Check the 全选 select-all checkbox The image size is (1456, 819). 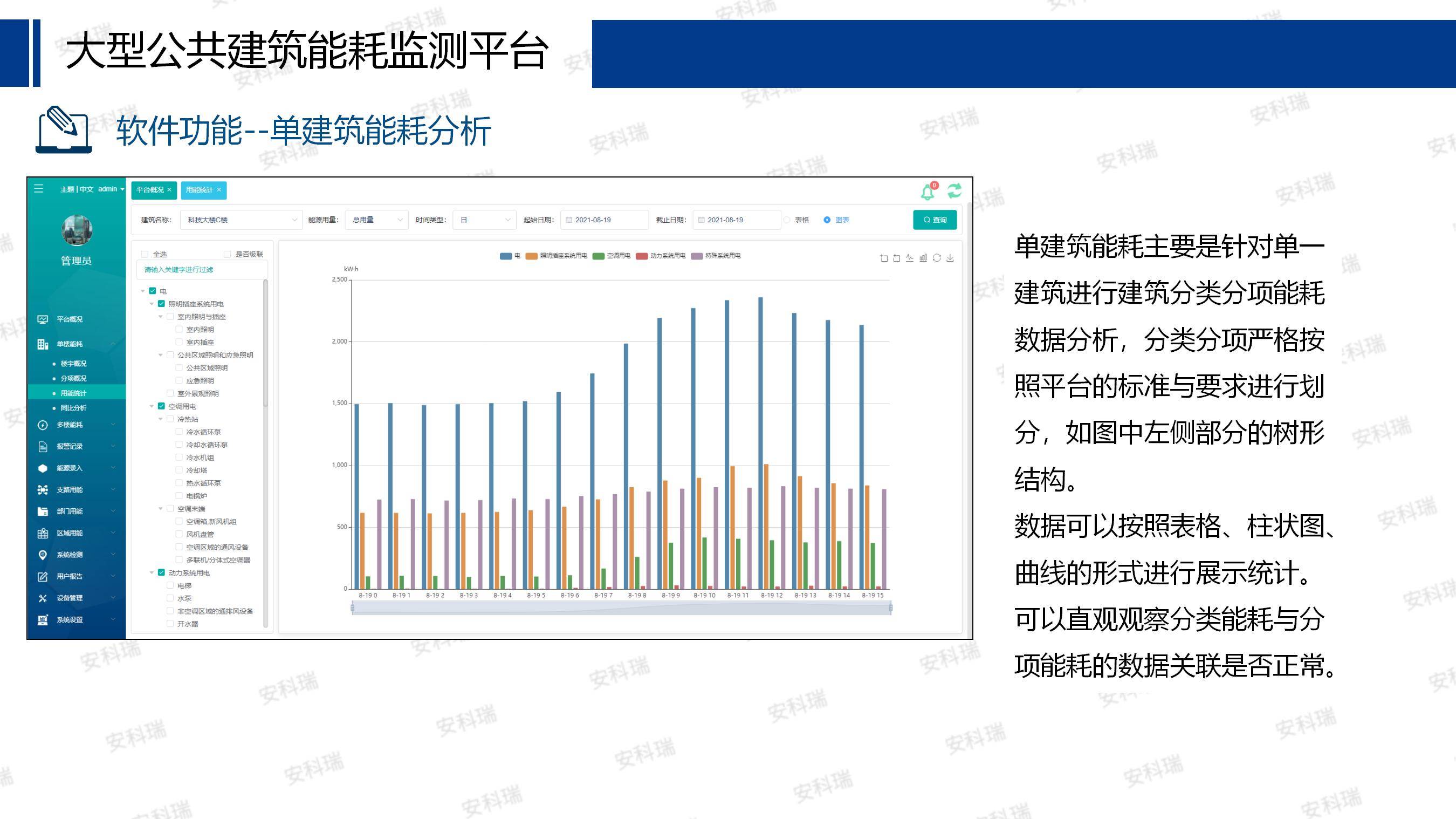tap(145, 255)
